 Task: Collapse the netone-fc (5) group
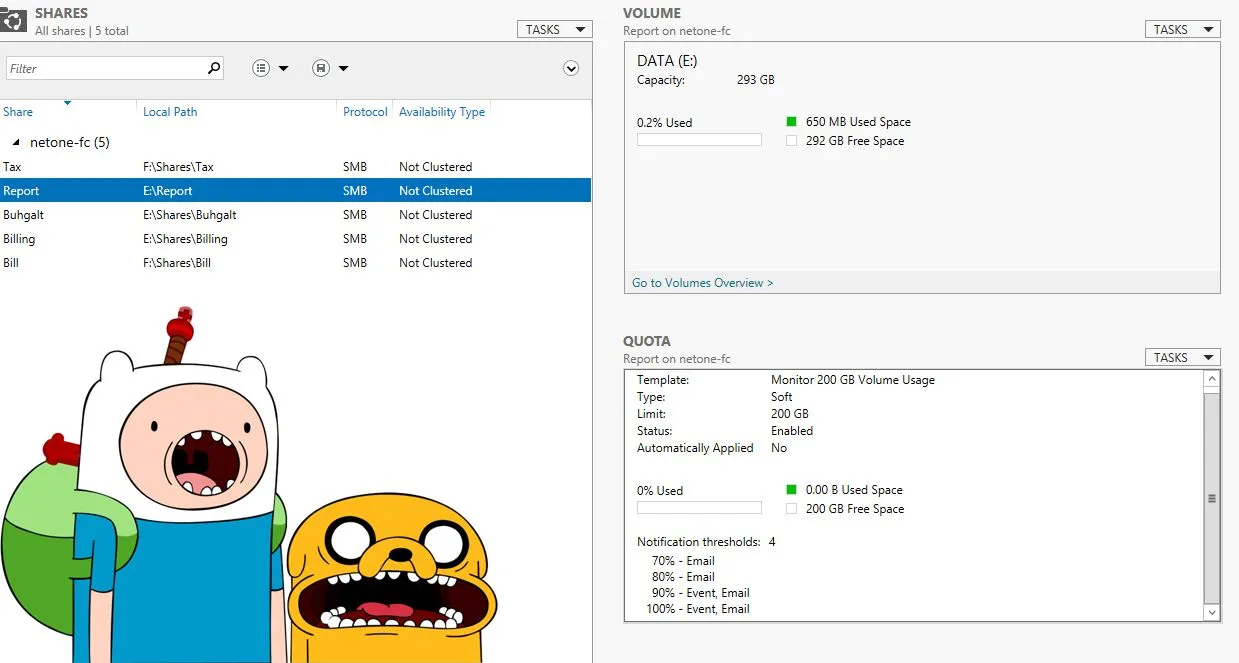pyautogui.click(x=16, y=142)
